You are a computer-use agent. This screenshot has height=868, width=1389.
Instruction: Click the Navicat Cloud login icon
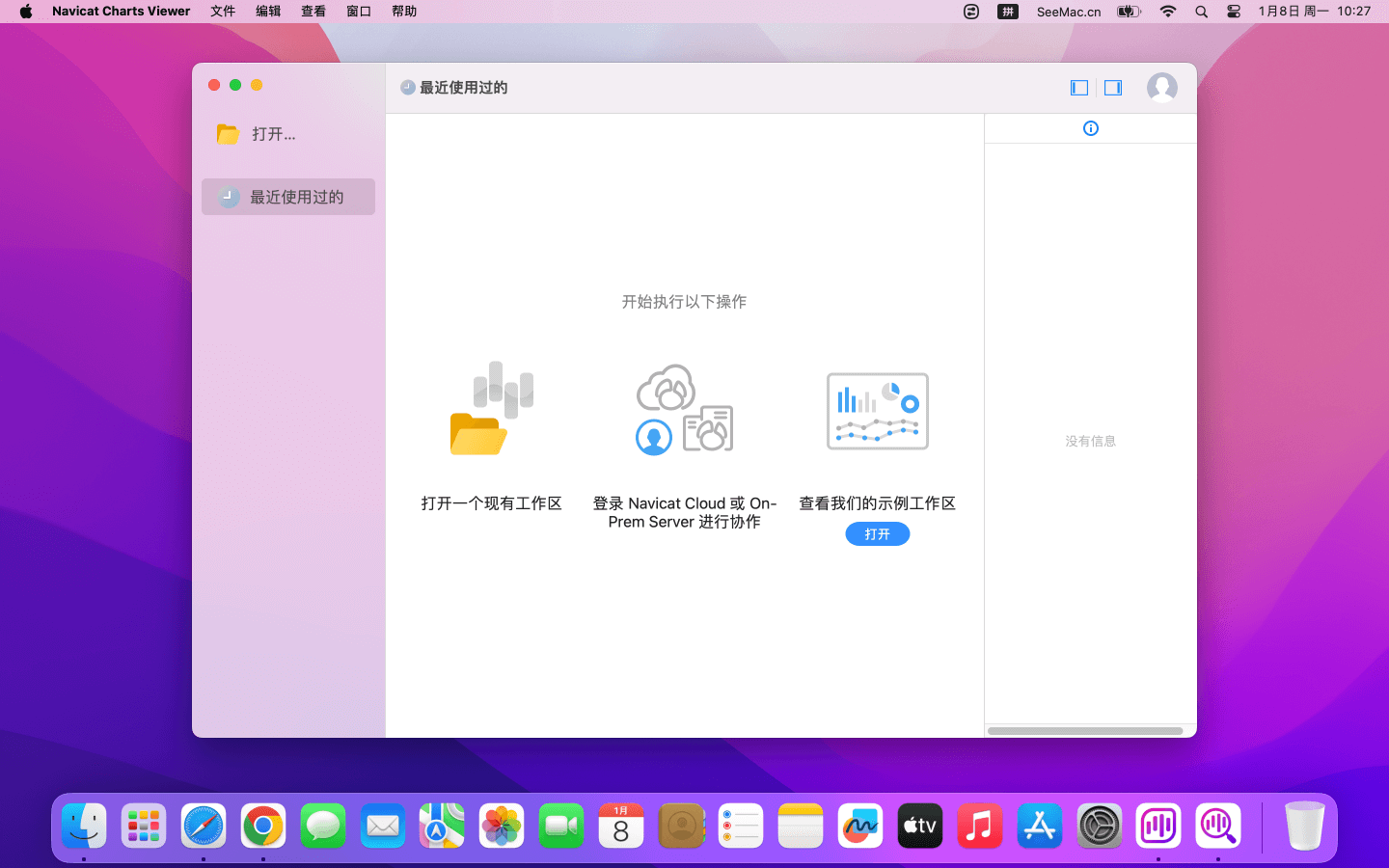pyautogui.click(x=684, y=409)
